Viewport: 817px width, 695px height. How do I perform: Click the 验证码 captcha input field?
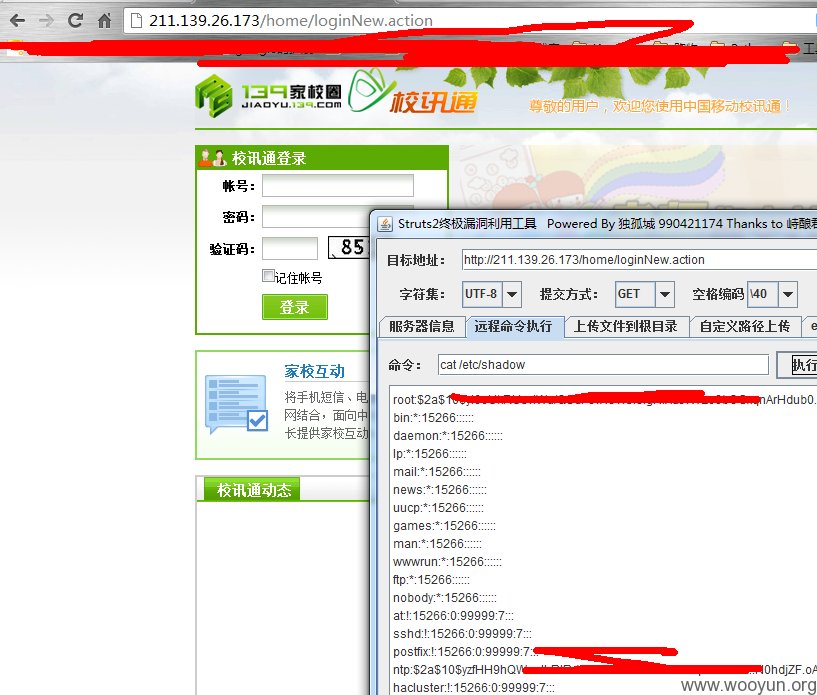tap(290, 249)
